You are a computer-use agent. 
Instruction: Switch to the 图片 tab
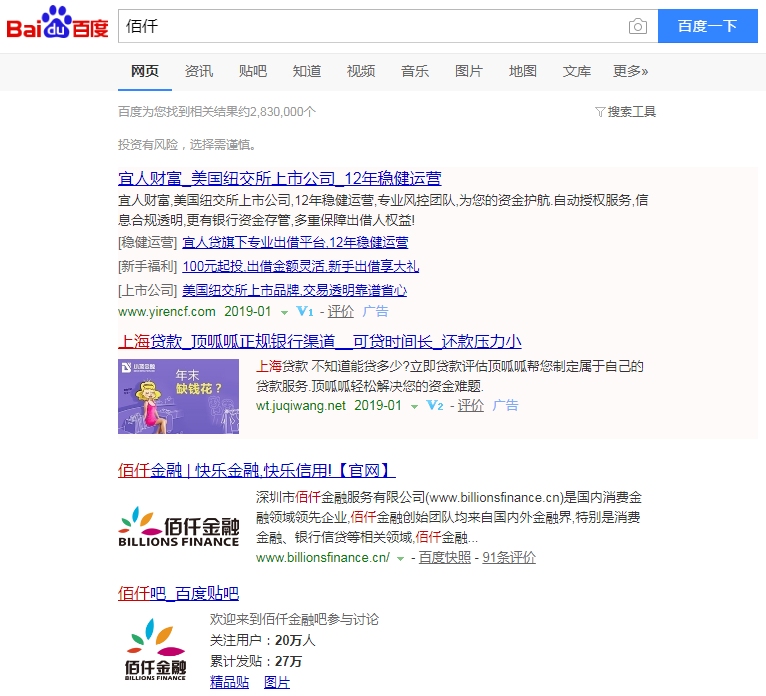click(x=468, y=71)
